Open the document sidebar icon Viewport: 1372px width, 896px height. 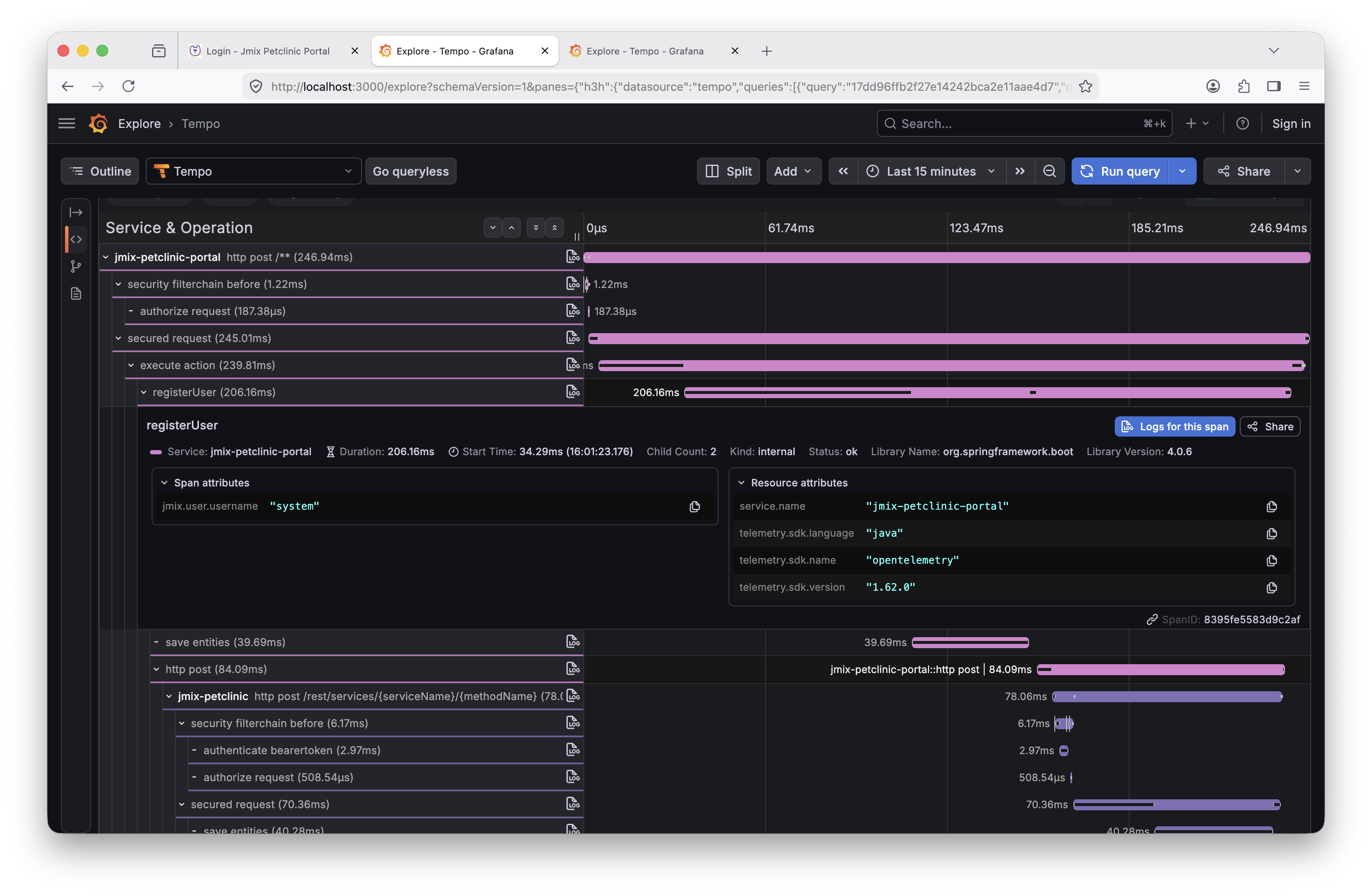coord(76,293)
